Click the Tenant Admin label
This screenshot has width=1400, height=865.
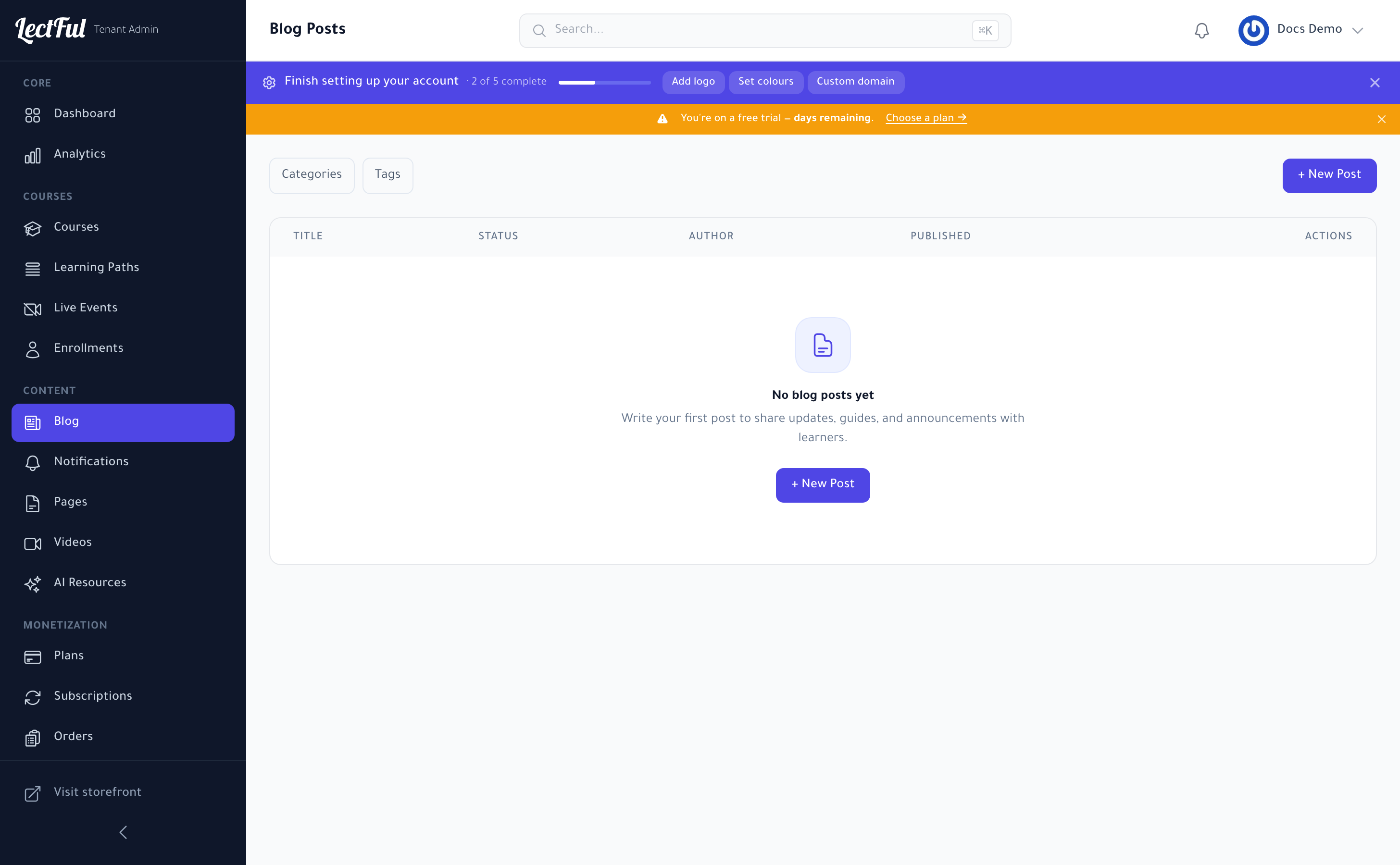[126, 30]
